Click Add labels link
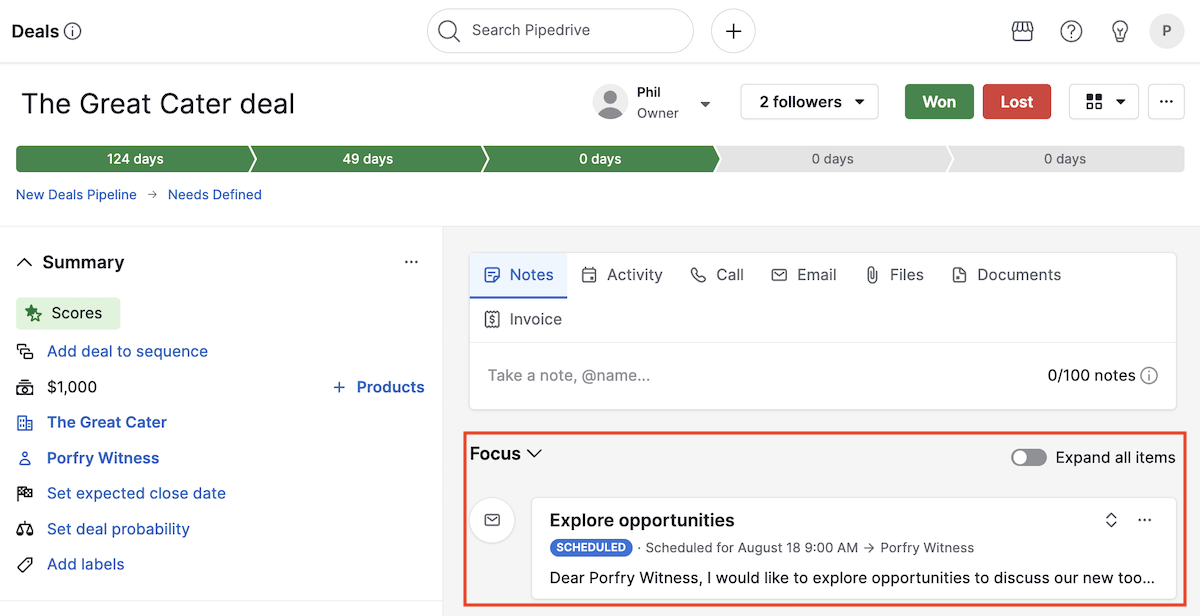Viewport: 1200px width, 616px height. click(x=86, y=565)
